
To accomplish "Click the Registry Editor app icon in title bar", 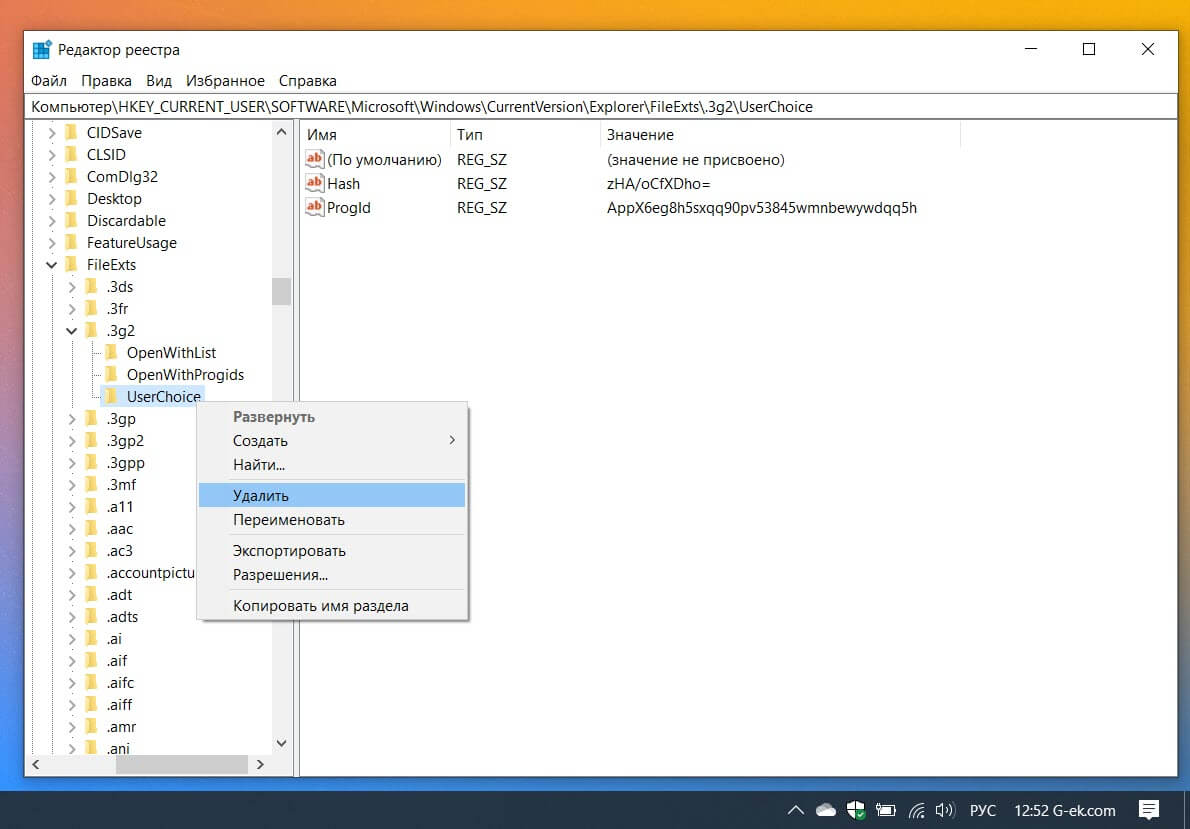I will click(42, 50).
